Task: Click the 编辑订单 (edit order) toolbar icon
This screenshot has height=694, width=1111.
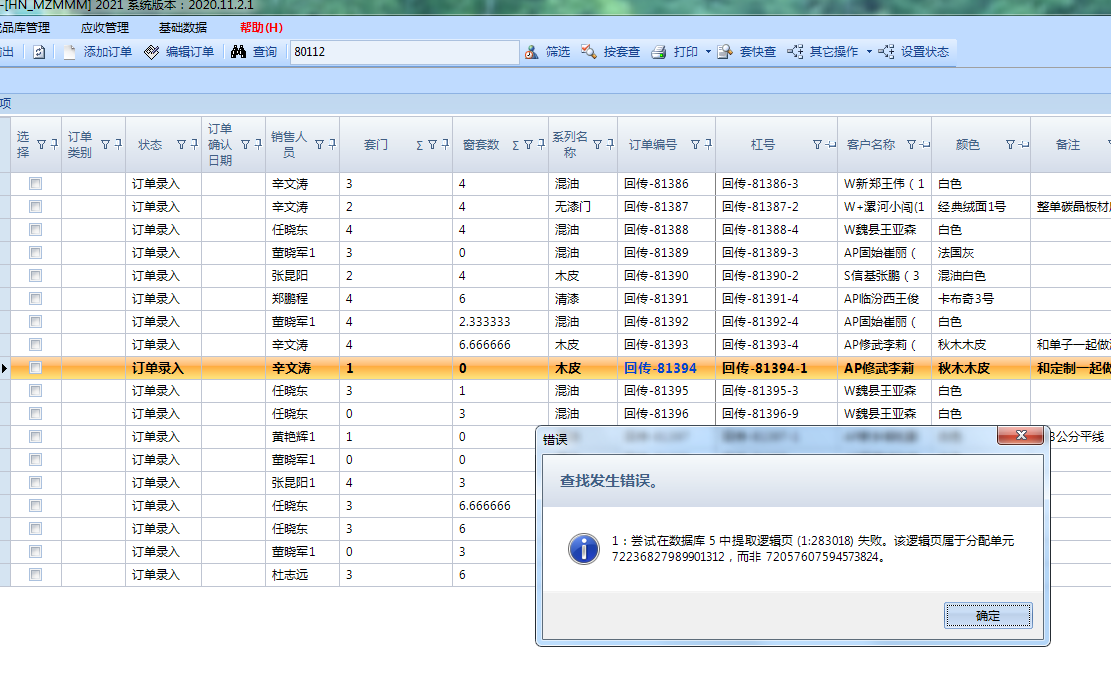Action: coord(152,52)
